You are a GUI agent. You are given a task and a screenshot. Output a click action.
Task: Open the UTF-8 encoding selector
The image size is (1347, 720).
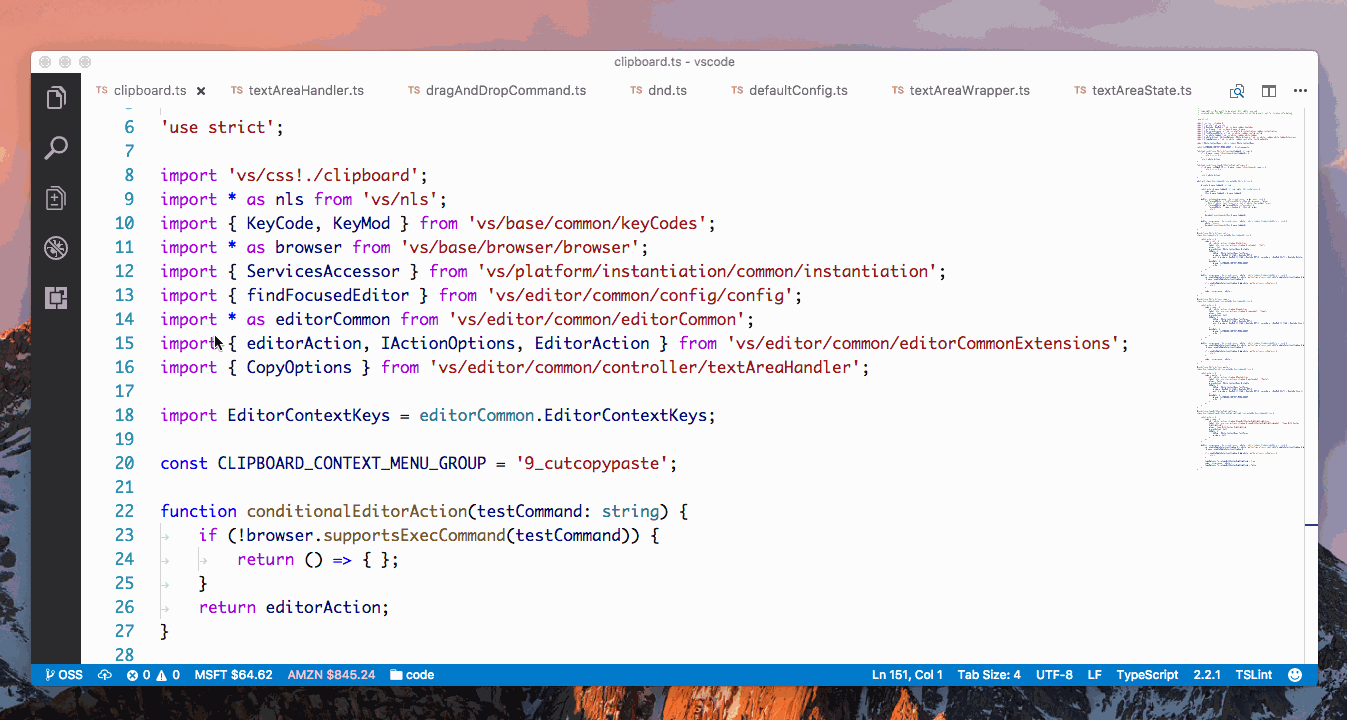pyautogui.click(x=1054, y=675)
